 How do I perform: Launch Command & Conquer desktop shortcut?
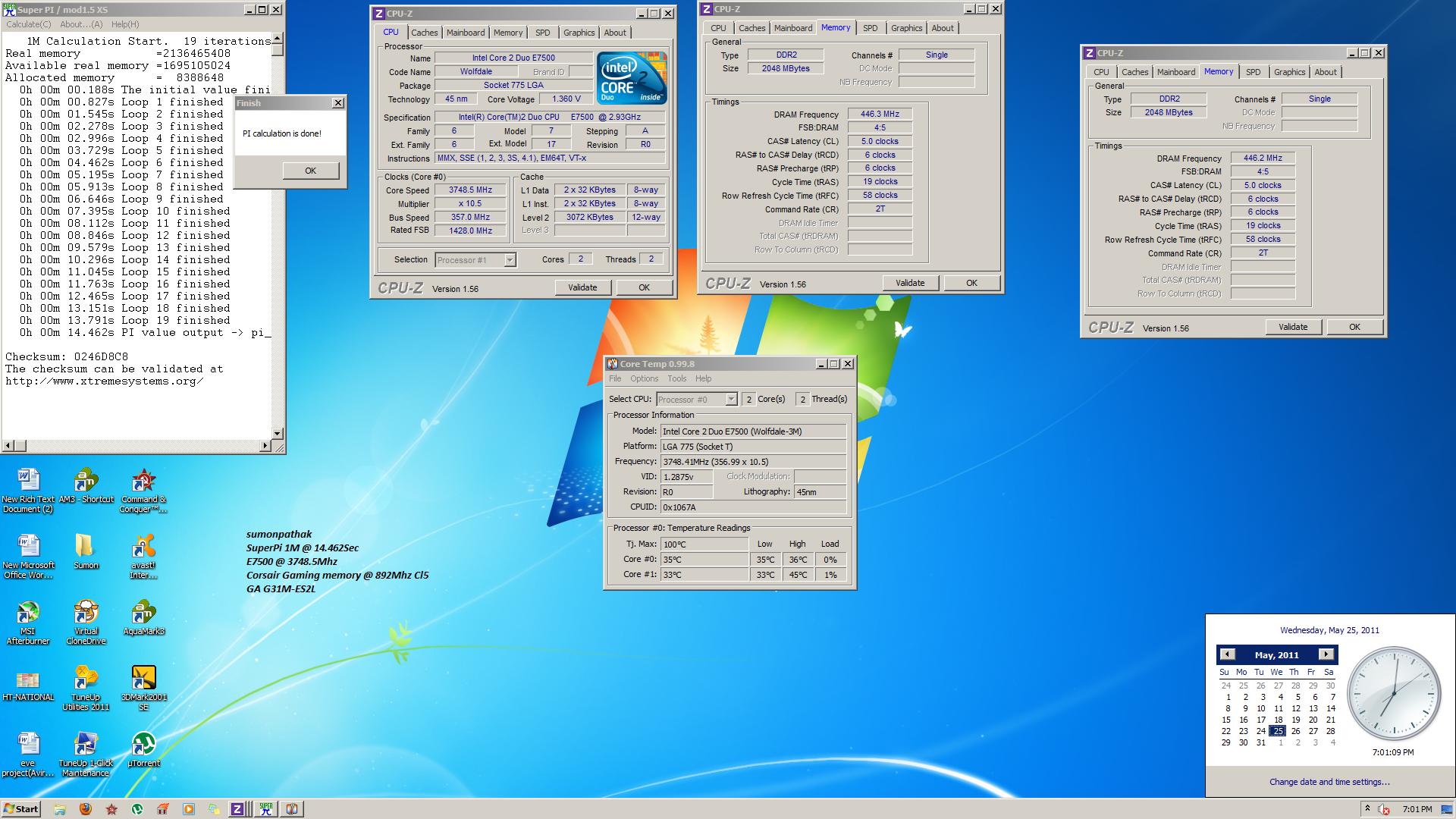point(143,491)
